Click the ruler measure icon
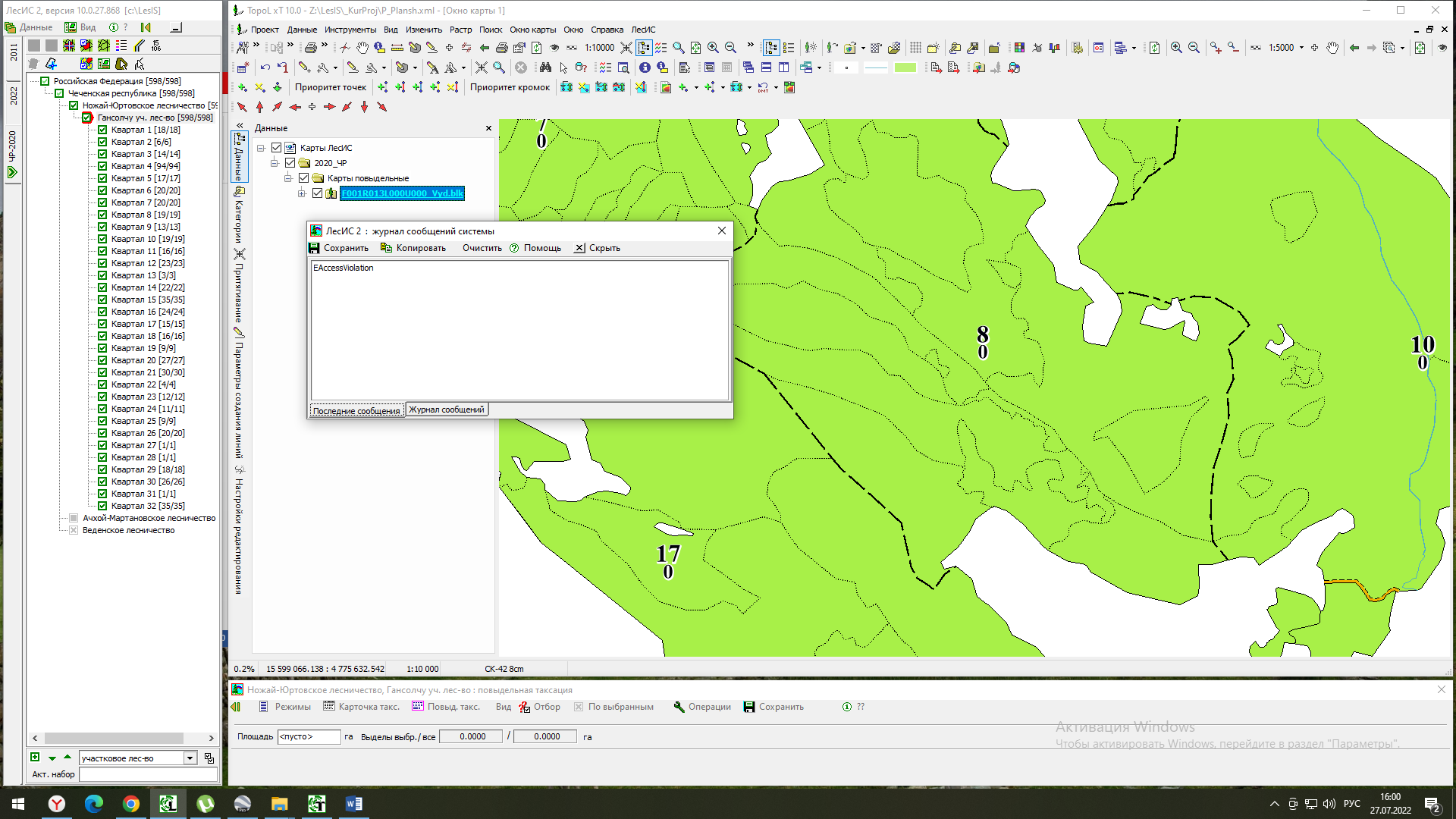This screenshot has width=1456, height=819. pos(397,48)
